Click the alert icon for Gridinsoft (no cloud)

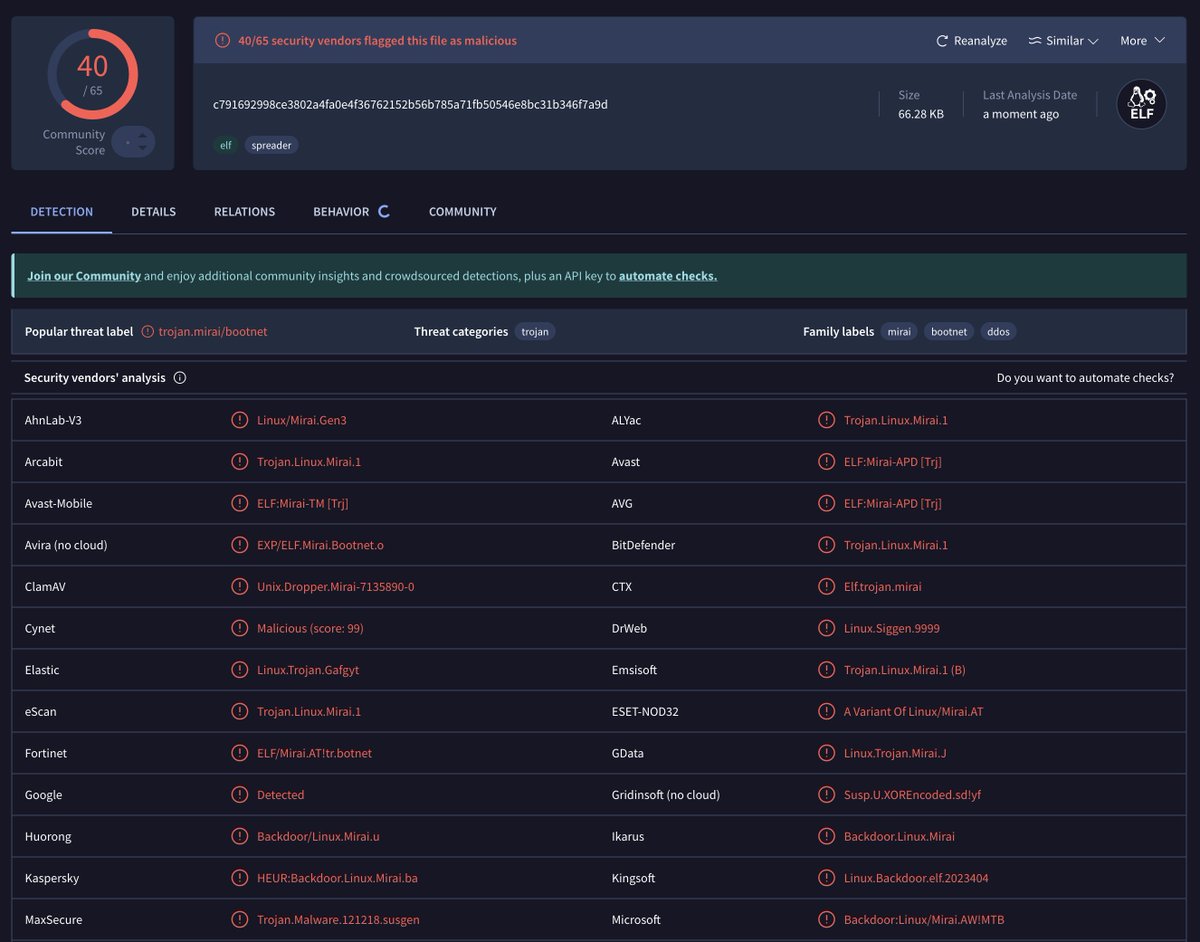pyautogui.click(x=826, y=795)
